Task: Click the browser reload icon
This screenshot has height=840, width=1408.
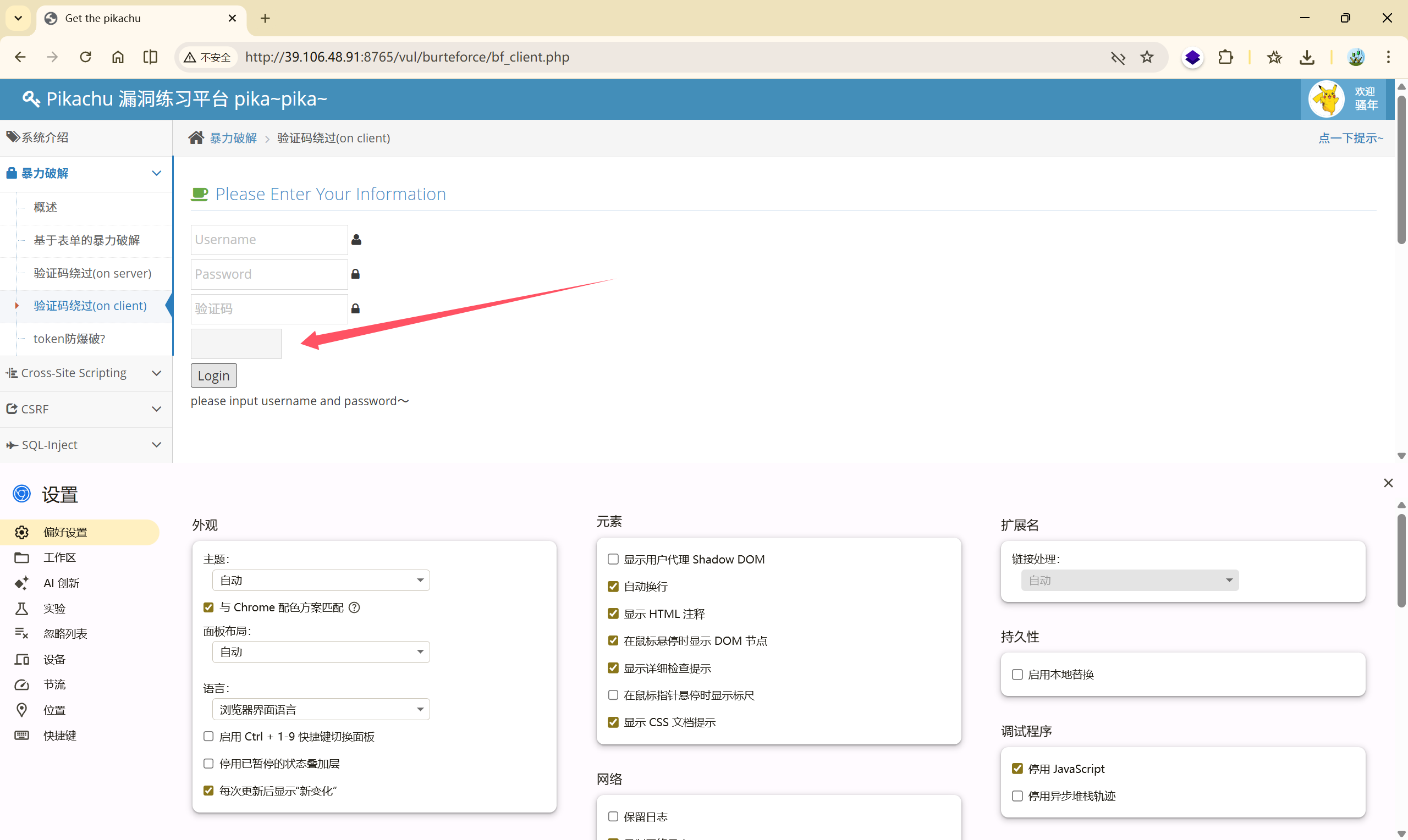Action: [85, 57]
